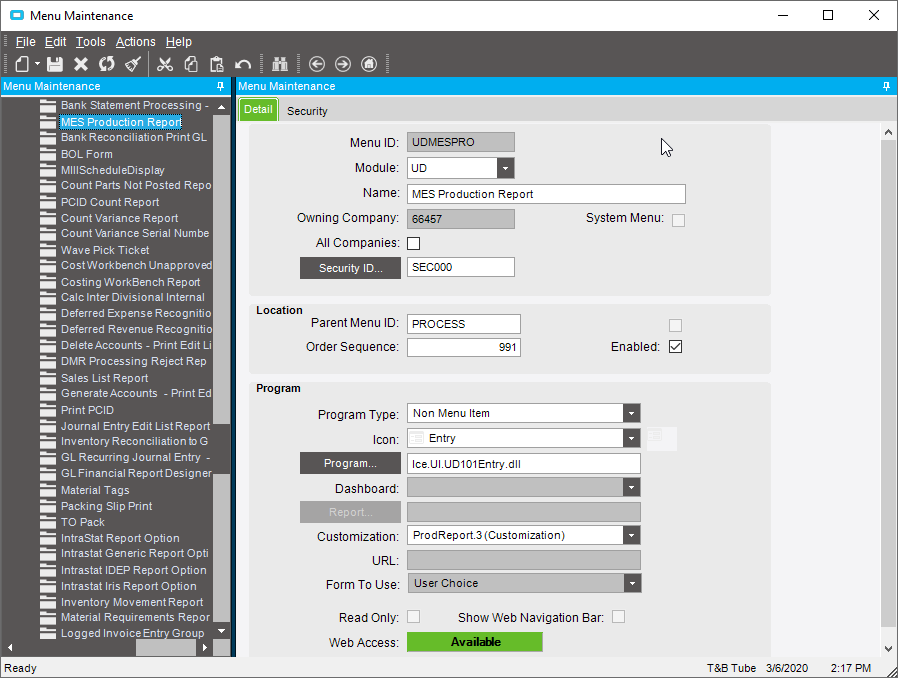Open the Icon dropdown
This screenshot has height=678, width=898.
pyautogui.click(x=632, y=439)
